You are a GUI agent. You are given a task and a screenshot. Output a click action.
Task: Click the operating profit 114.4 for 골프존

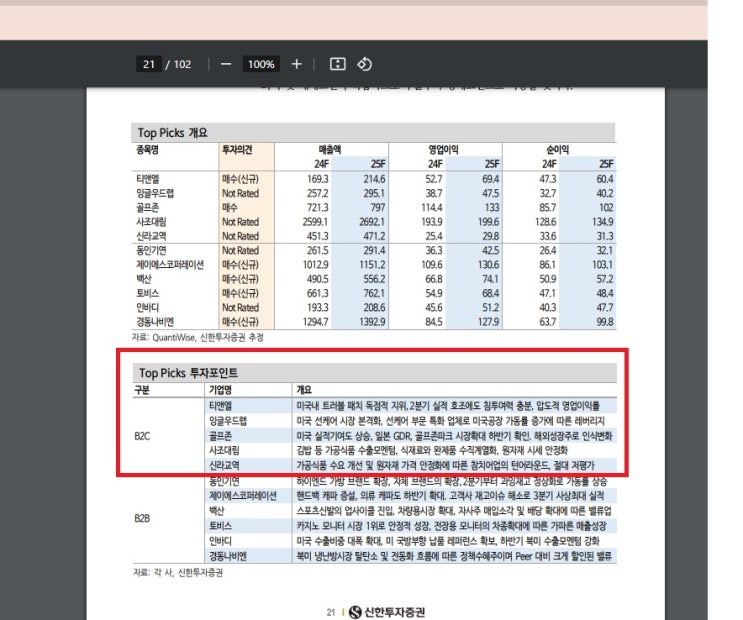[x=432, y=208]
